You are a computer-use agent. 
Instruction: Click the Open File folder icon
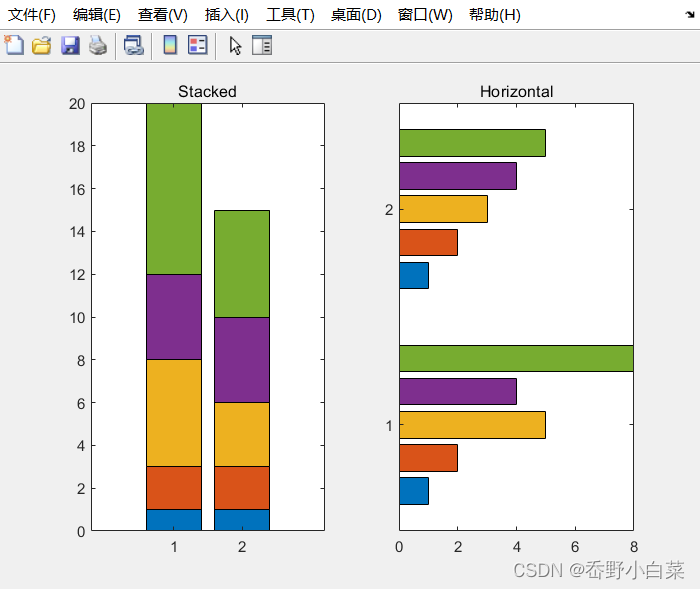[42, 46]
